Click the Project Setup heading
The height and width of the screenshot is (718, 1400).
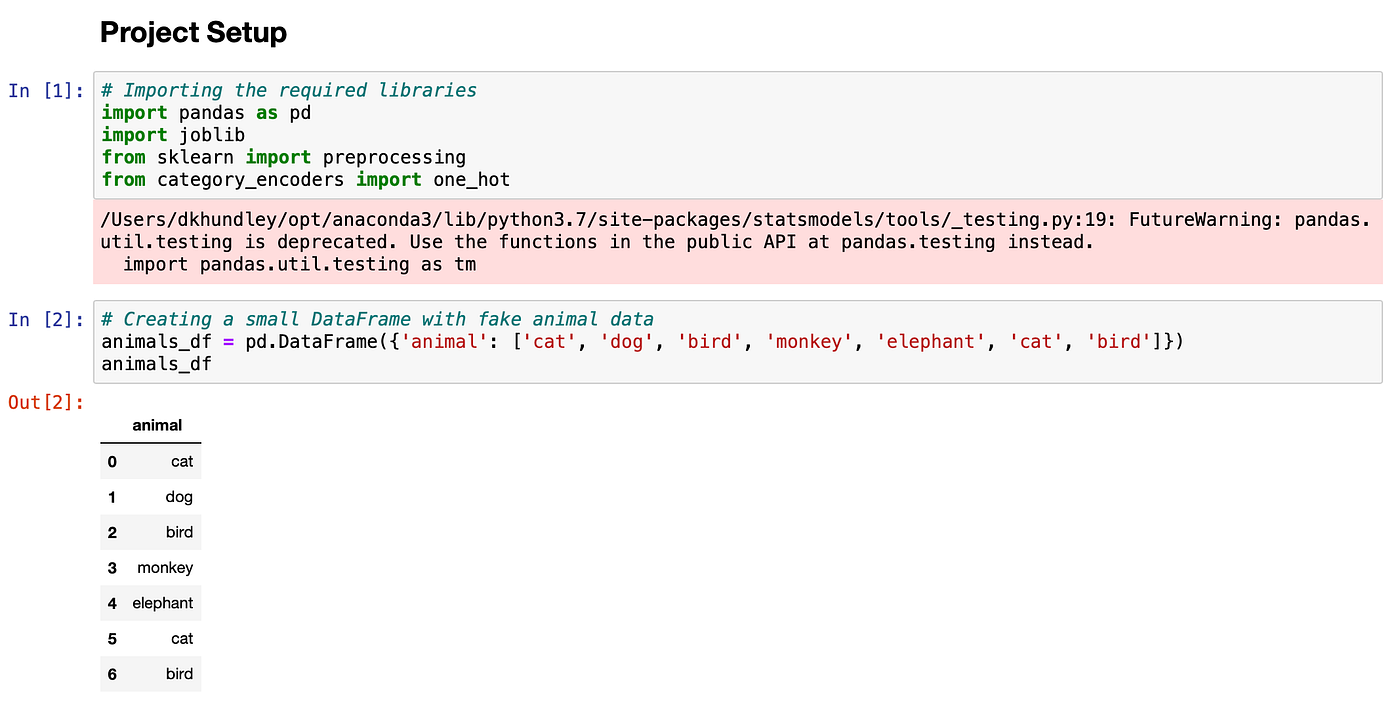pos(193,32)
